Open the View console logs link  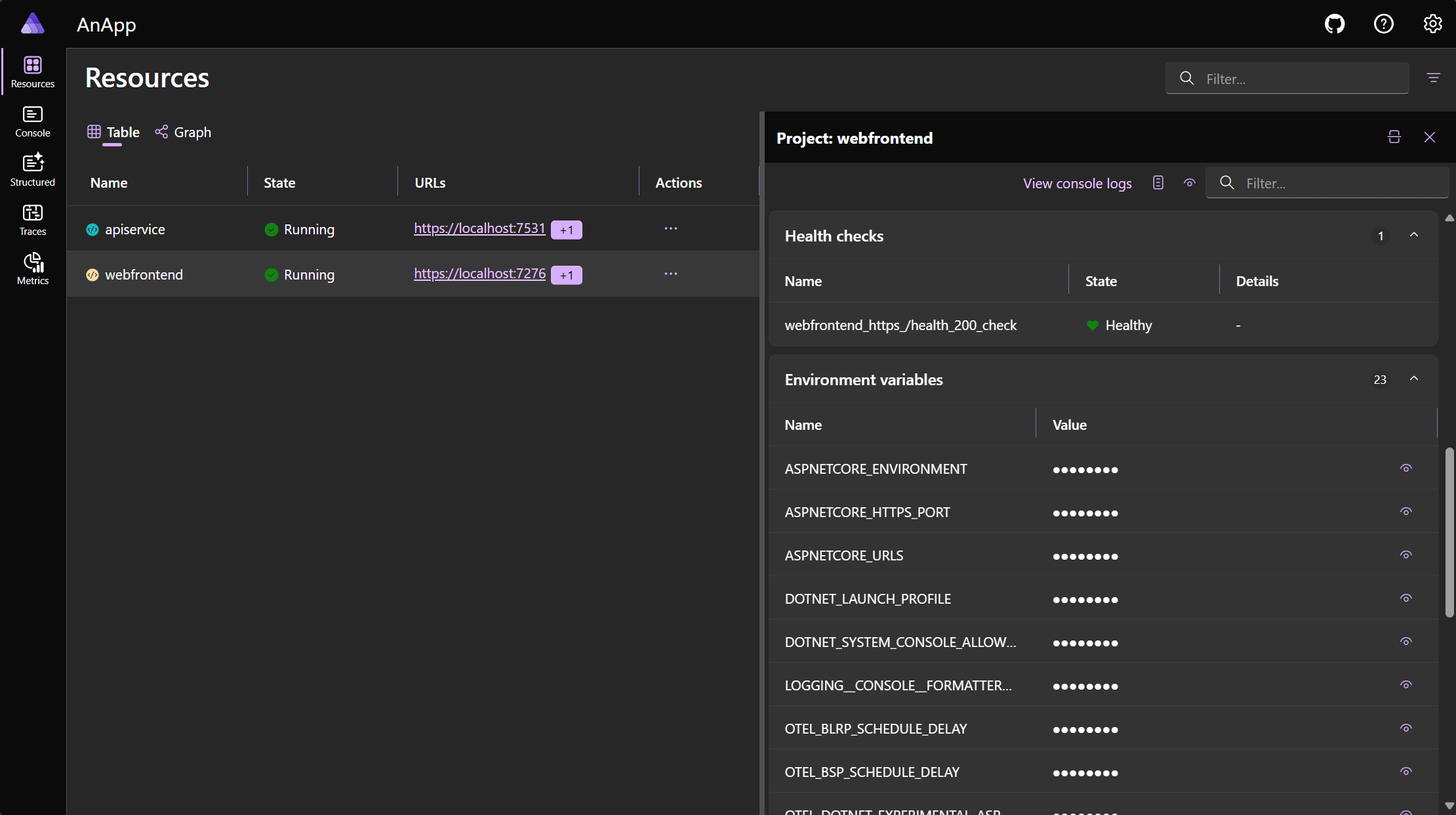(1076, 183)
